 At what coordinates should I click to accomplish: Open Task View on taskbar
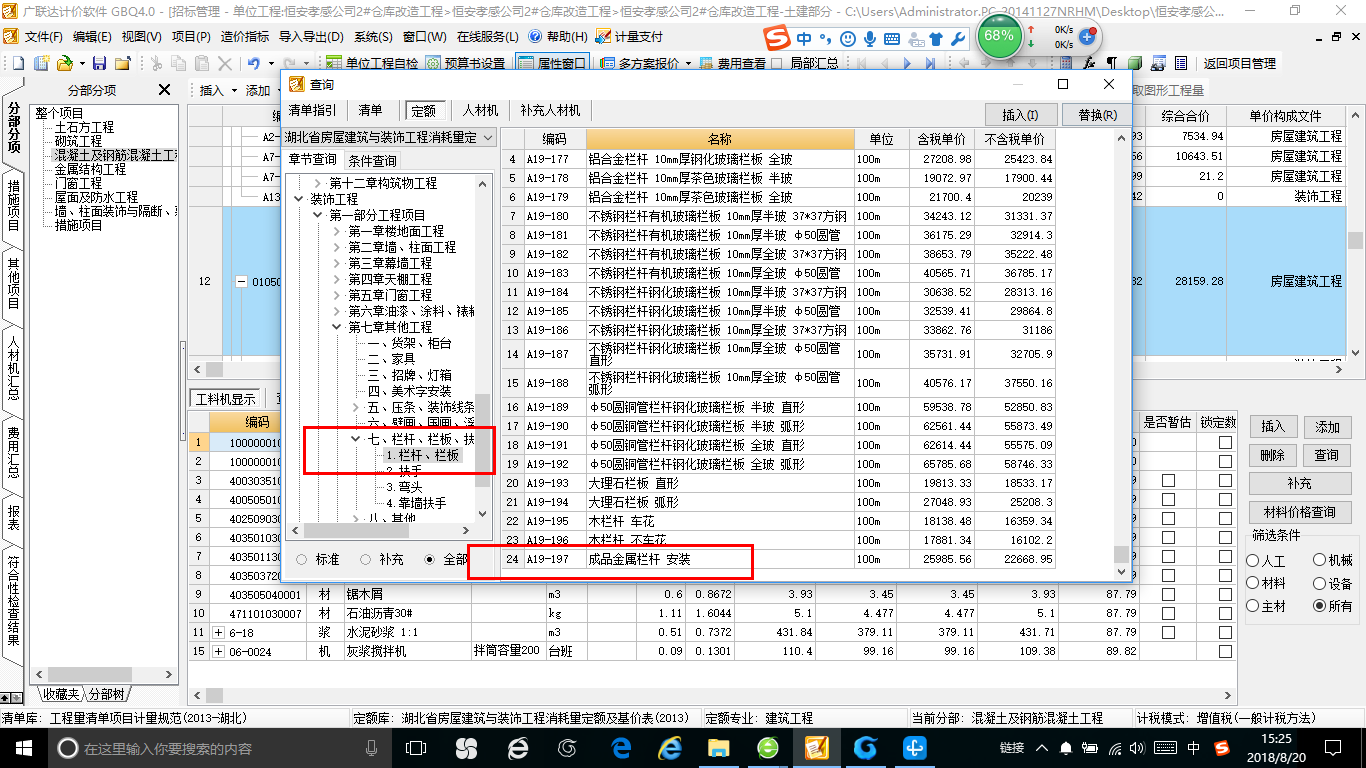(414, 747)
